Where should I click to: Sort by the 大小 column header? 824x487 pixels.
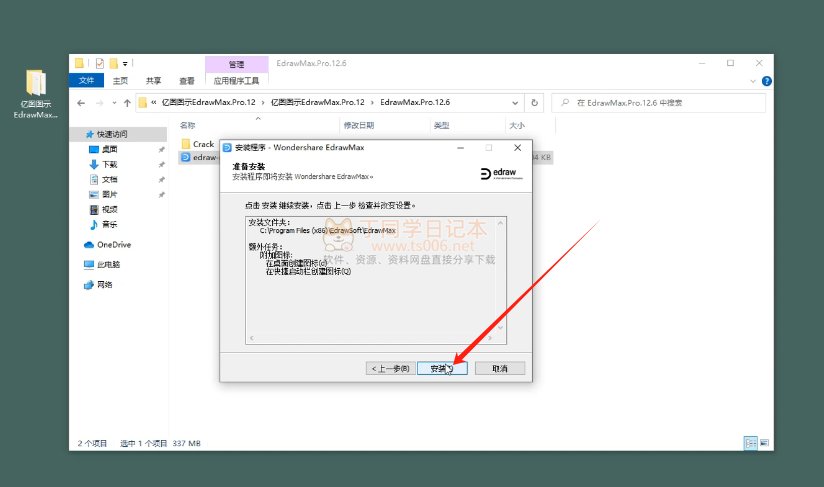[517, 126]
